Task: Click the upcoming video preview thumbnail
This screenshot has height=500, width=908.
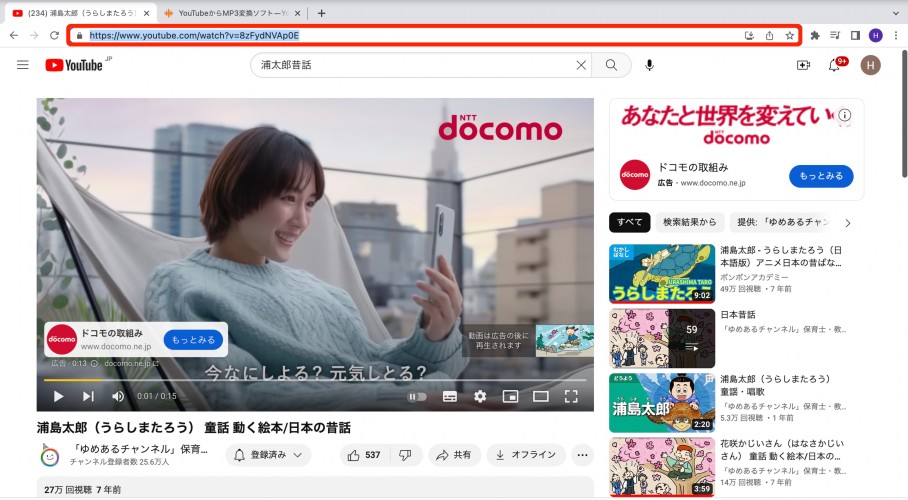Action: pyautogui.click(x=565, y=340)
